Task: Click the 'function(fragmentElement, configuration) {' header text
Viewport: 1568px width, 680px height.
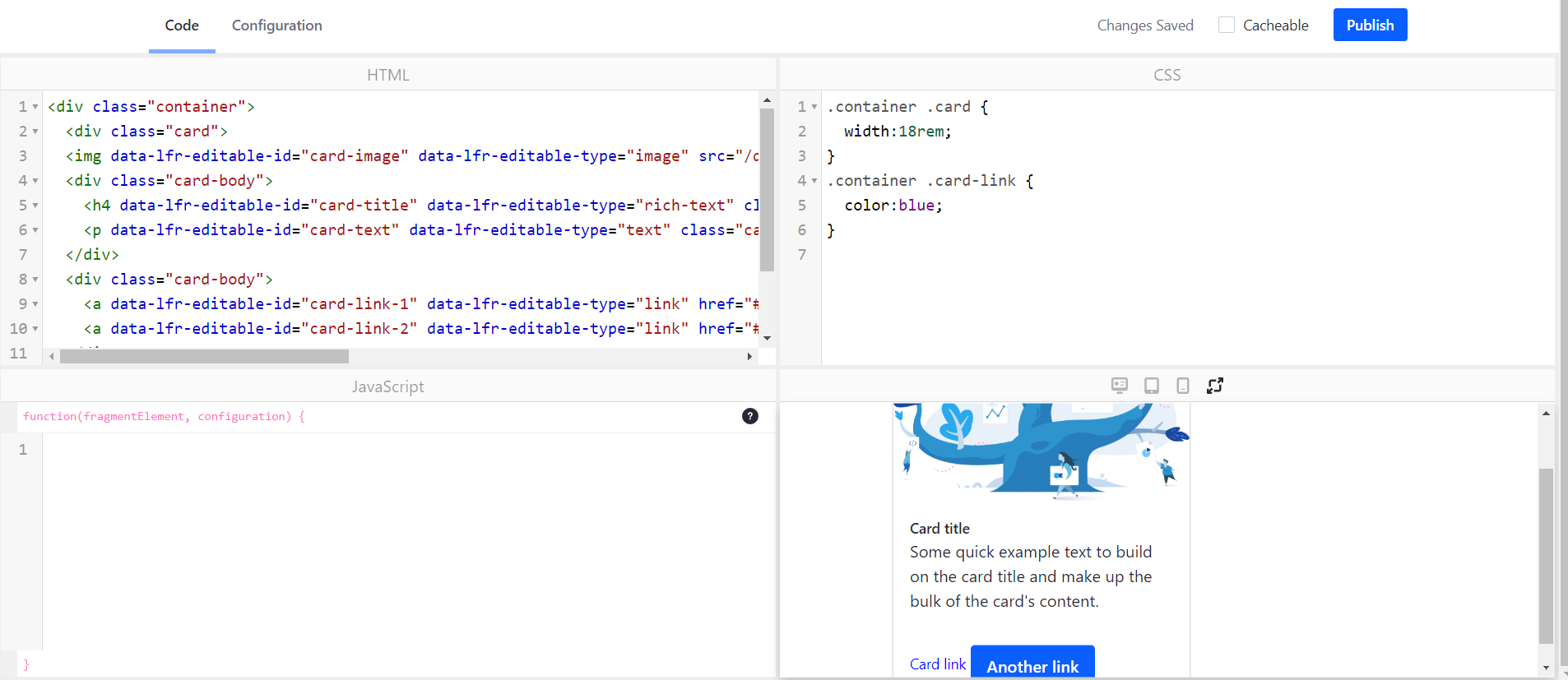Action: [x=165, y=417]
